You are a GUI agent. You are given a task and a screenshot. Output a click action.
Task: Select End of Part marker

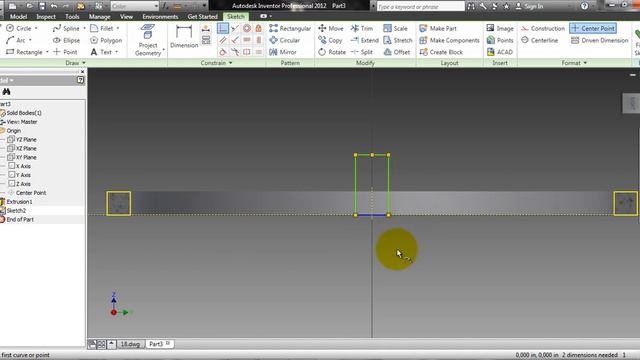20,220
